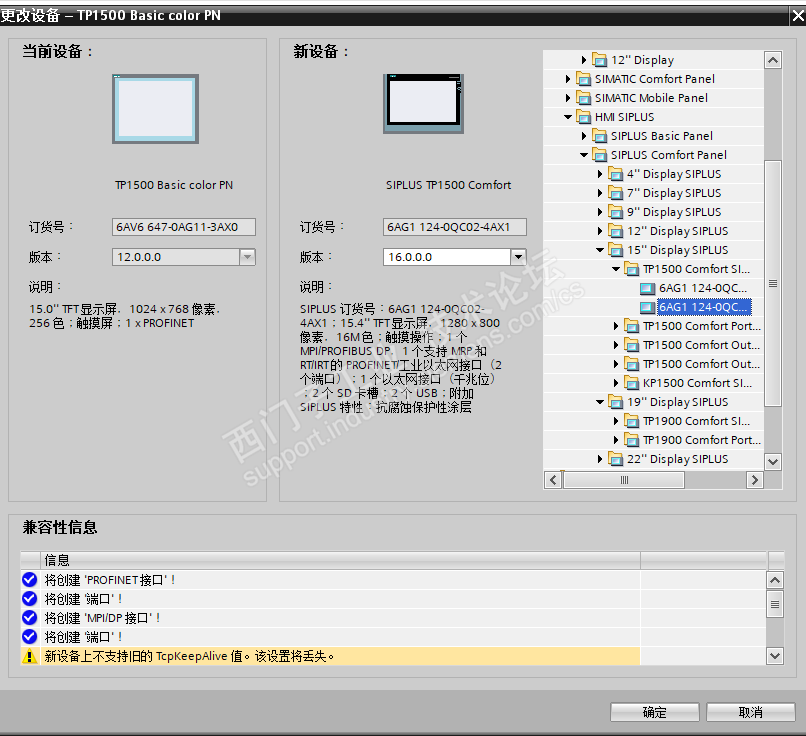
Task: Select TP1900 Comfort Port... tree item
Action: (x=702, y=440)
